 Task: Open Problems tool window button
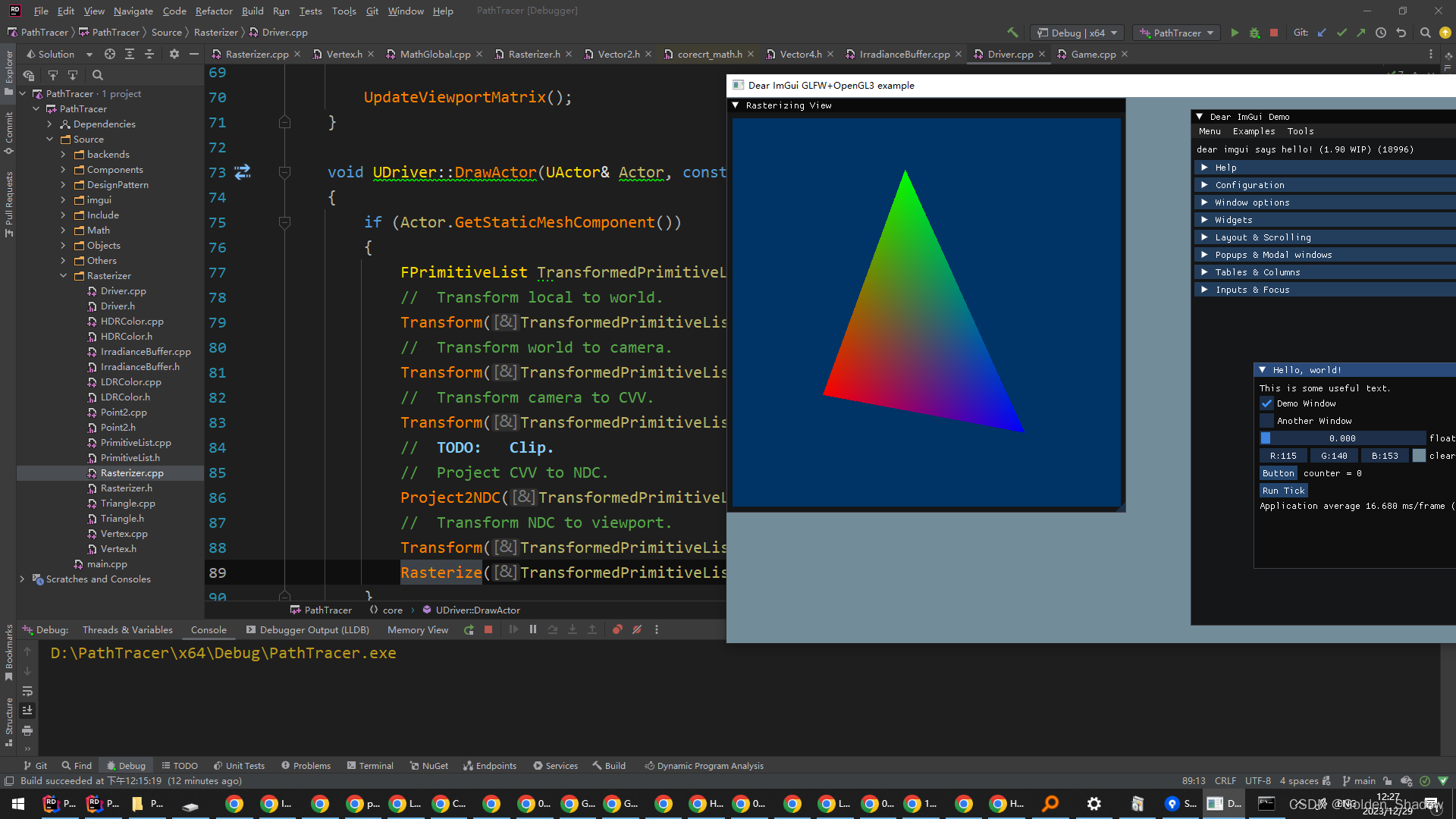coord(306,766)
